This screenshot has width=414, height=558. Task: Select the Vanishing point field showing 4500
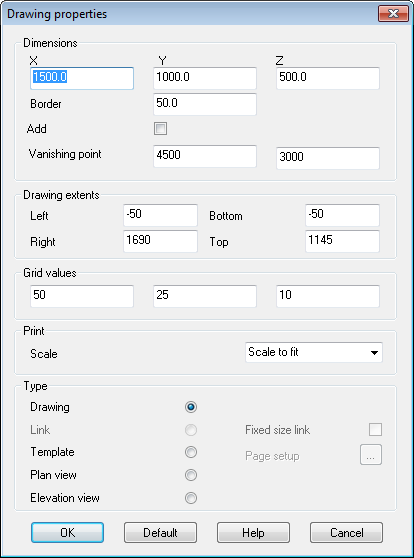(205, 156)
